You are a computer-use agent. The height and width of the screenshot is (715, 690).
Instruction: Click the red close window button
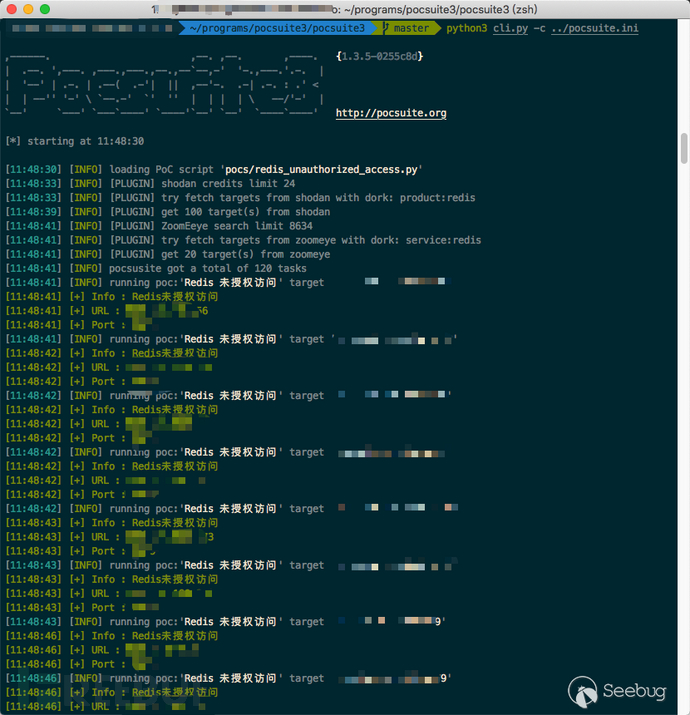click(x=12, y=9)
